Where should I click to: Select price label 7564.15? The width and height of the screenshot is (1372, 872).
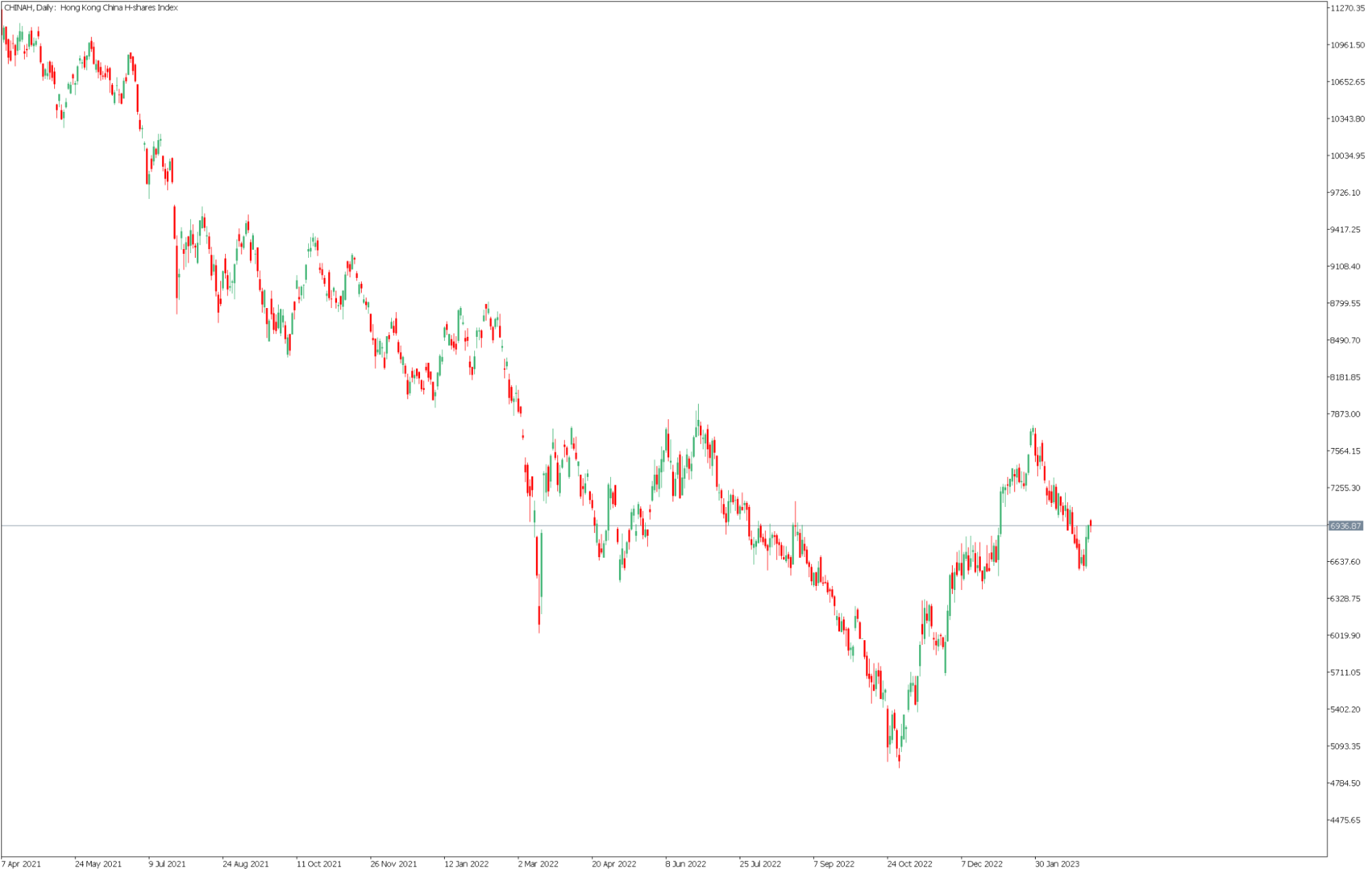pos(1345,451)
